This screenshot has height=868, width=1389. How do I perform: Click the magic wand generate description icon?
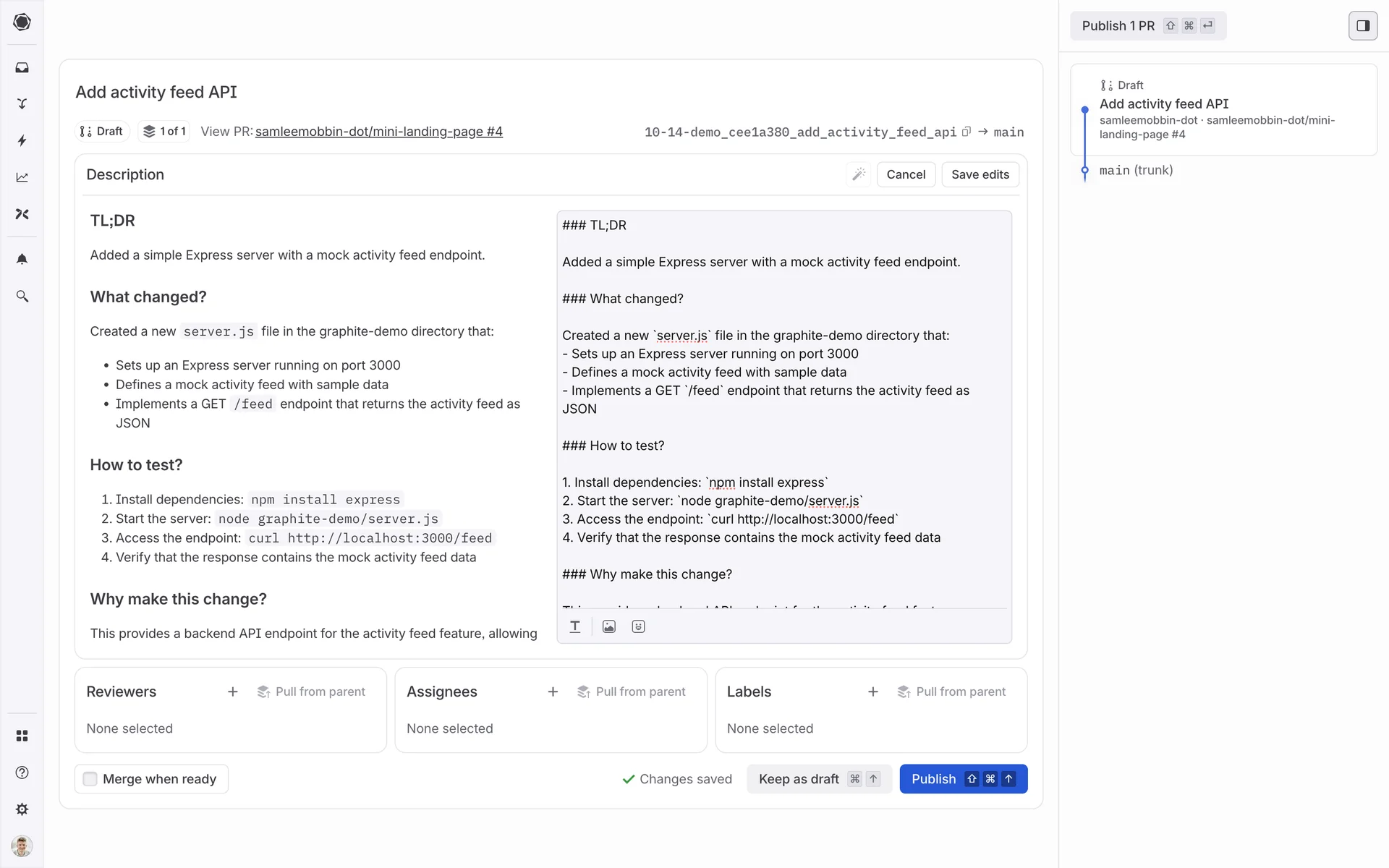pos(859,174)
